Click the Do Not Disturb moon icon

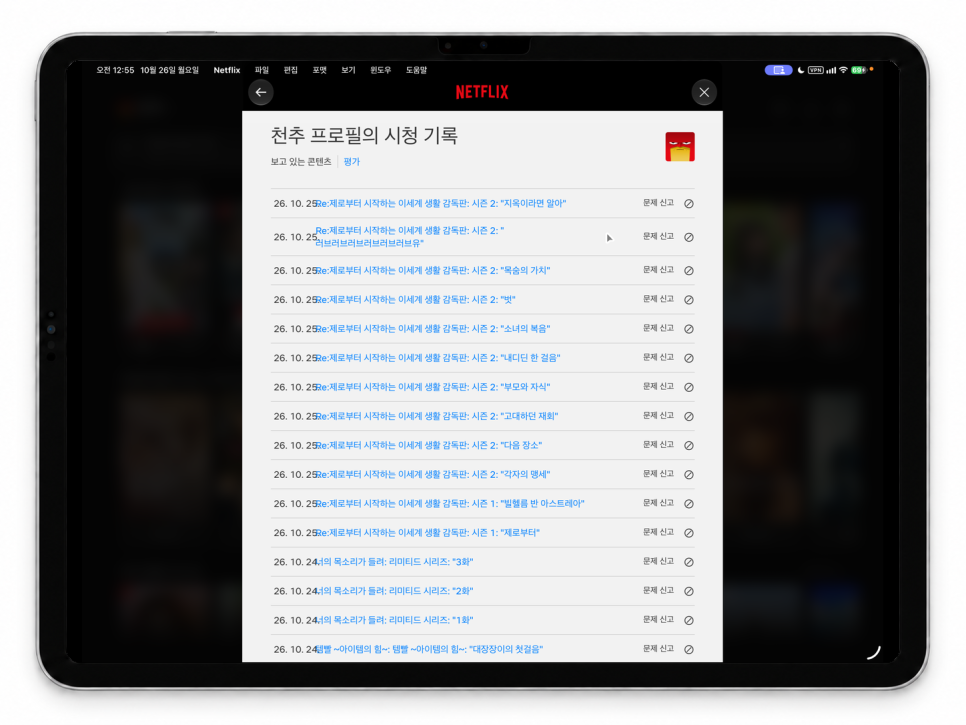click(x=800, y=70)
